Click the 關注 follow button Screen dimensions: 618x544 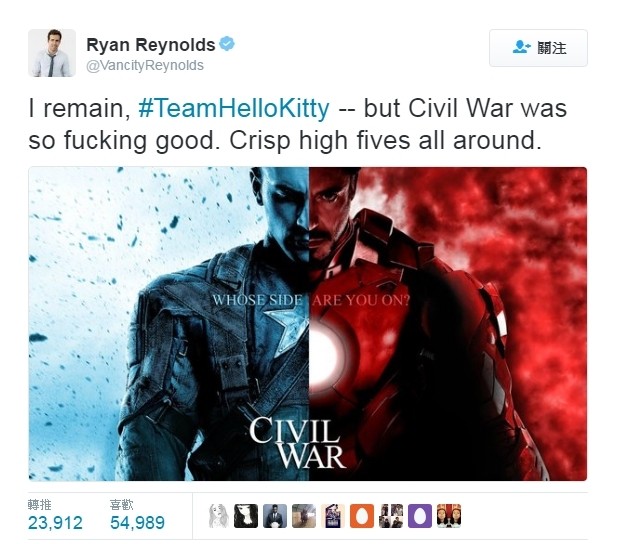point(538,48)
